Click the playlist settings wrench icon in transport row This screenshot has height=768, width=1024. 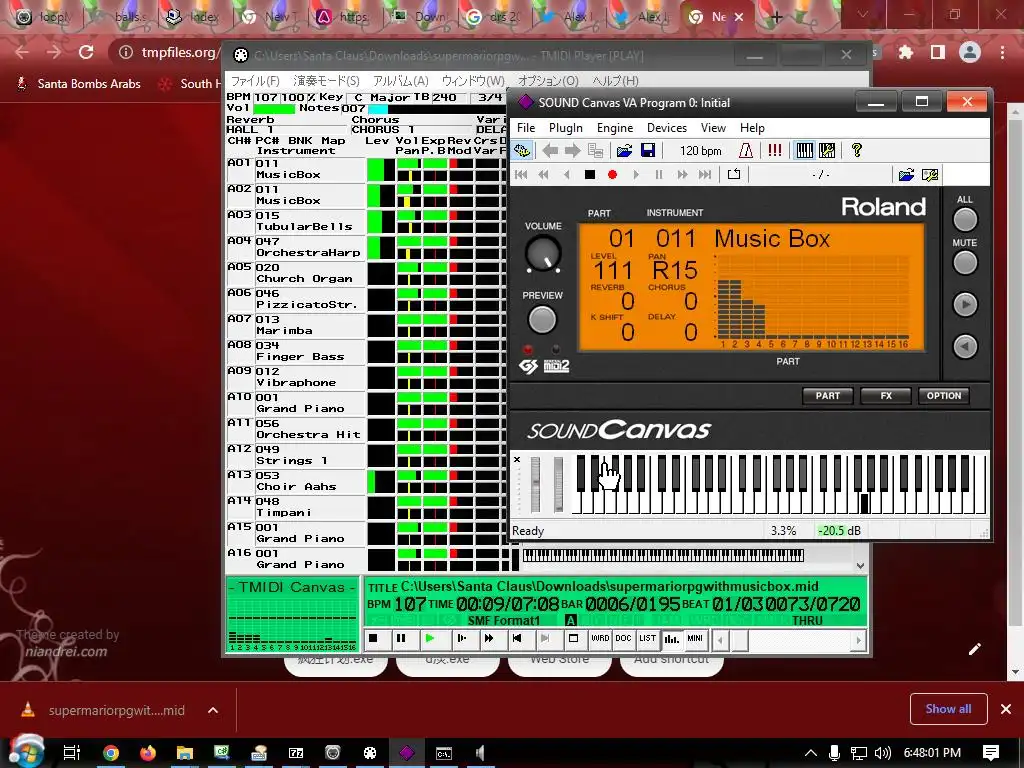click(x=930, y=174)
